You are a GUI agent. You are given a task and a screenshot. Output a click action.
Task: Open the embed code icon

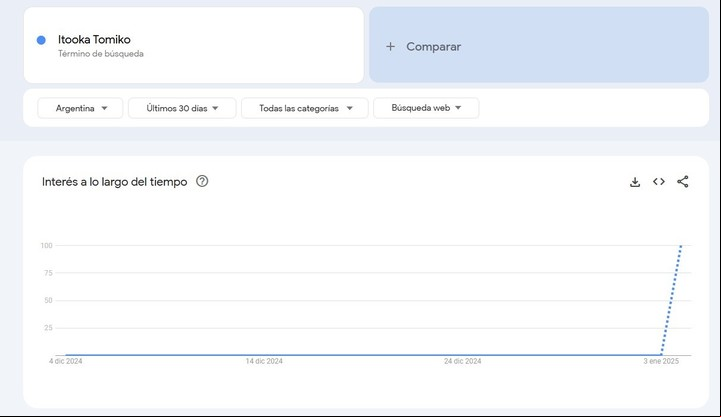[x=658, y=182]
